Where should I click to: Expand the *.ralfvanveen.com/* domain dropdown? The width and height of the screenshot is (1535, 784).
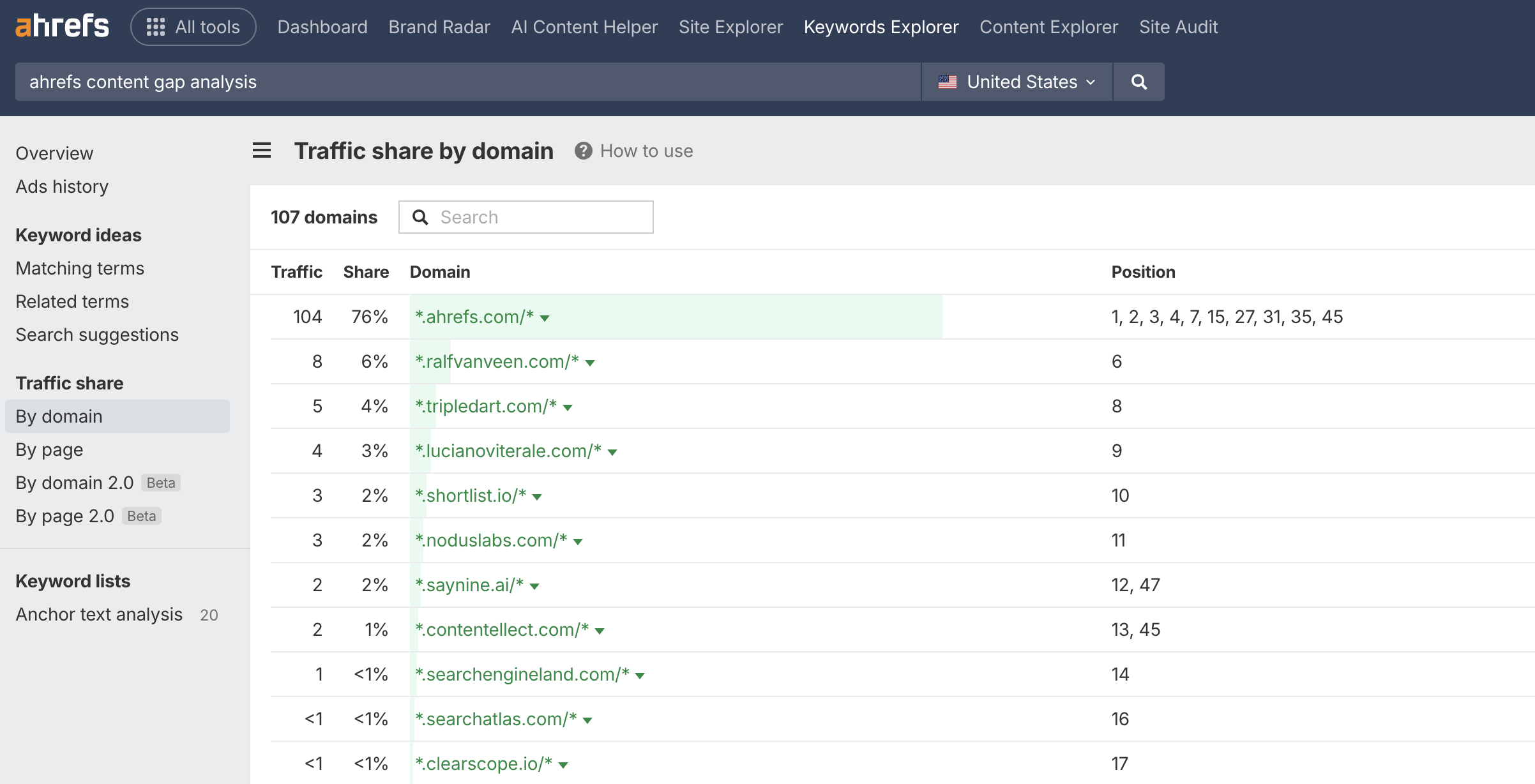click(x=590, y=363)
